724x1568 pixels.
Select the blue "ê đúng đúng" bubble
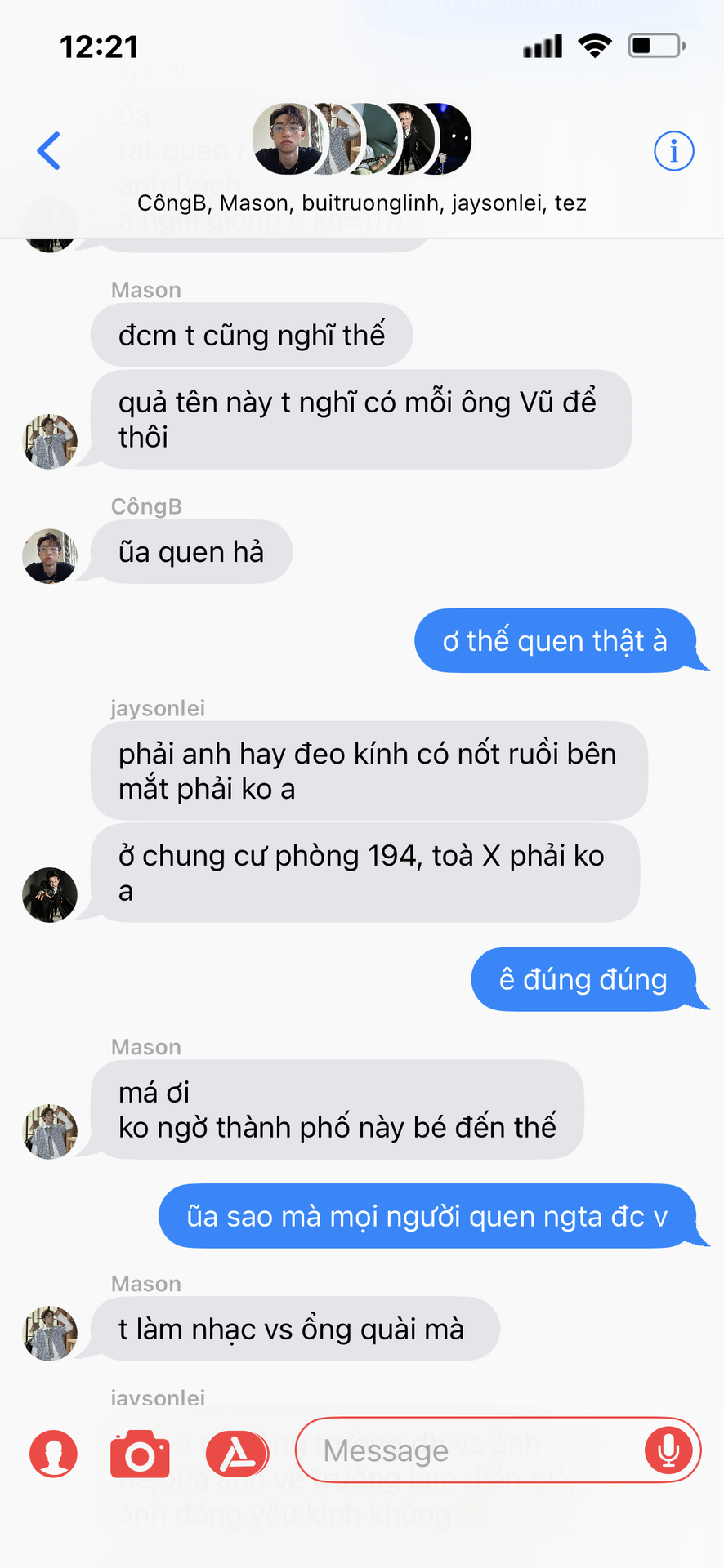[583, 979]
